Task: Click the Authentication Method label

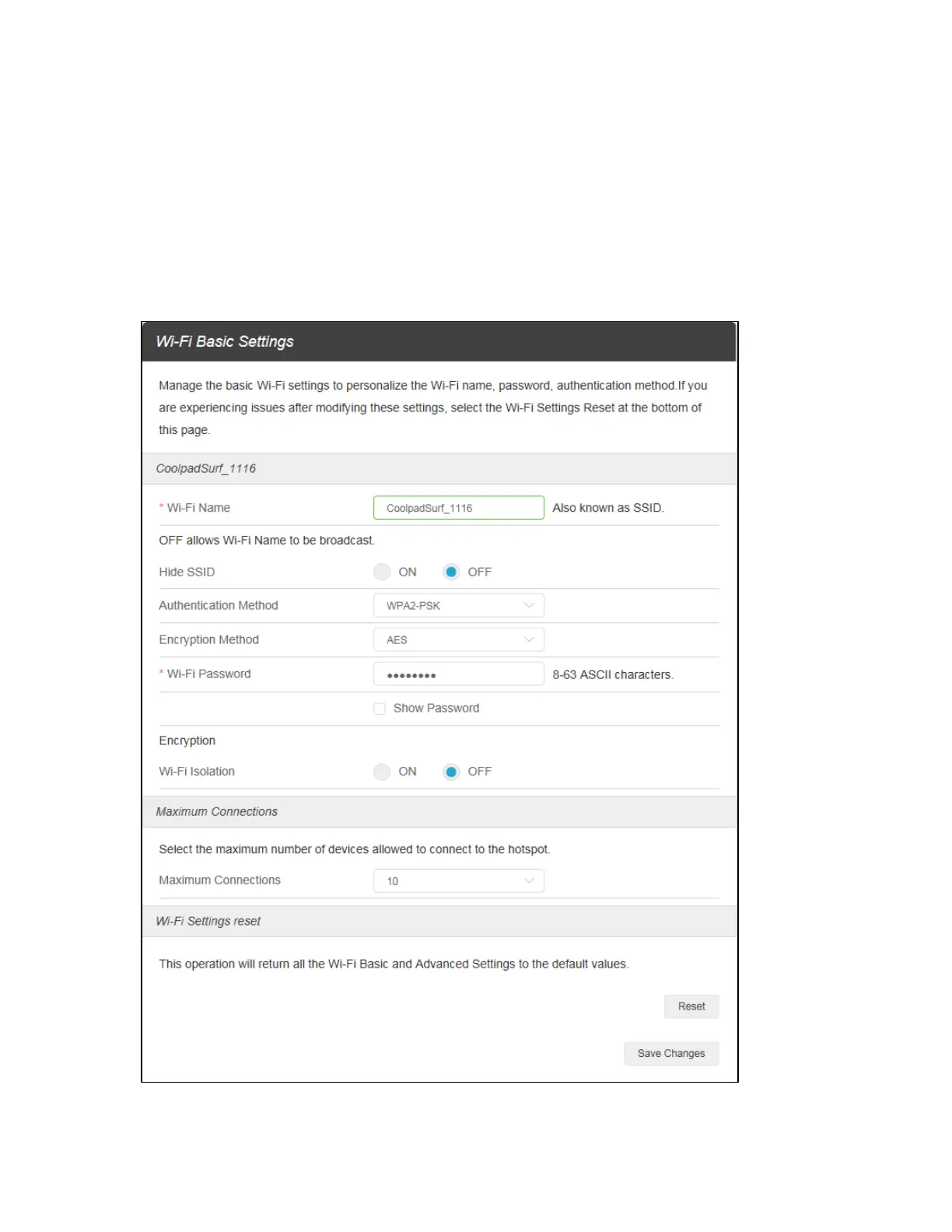Action: coord(219,605)
